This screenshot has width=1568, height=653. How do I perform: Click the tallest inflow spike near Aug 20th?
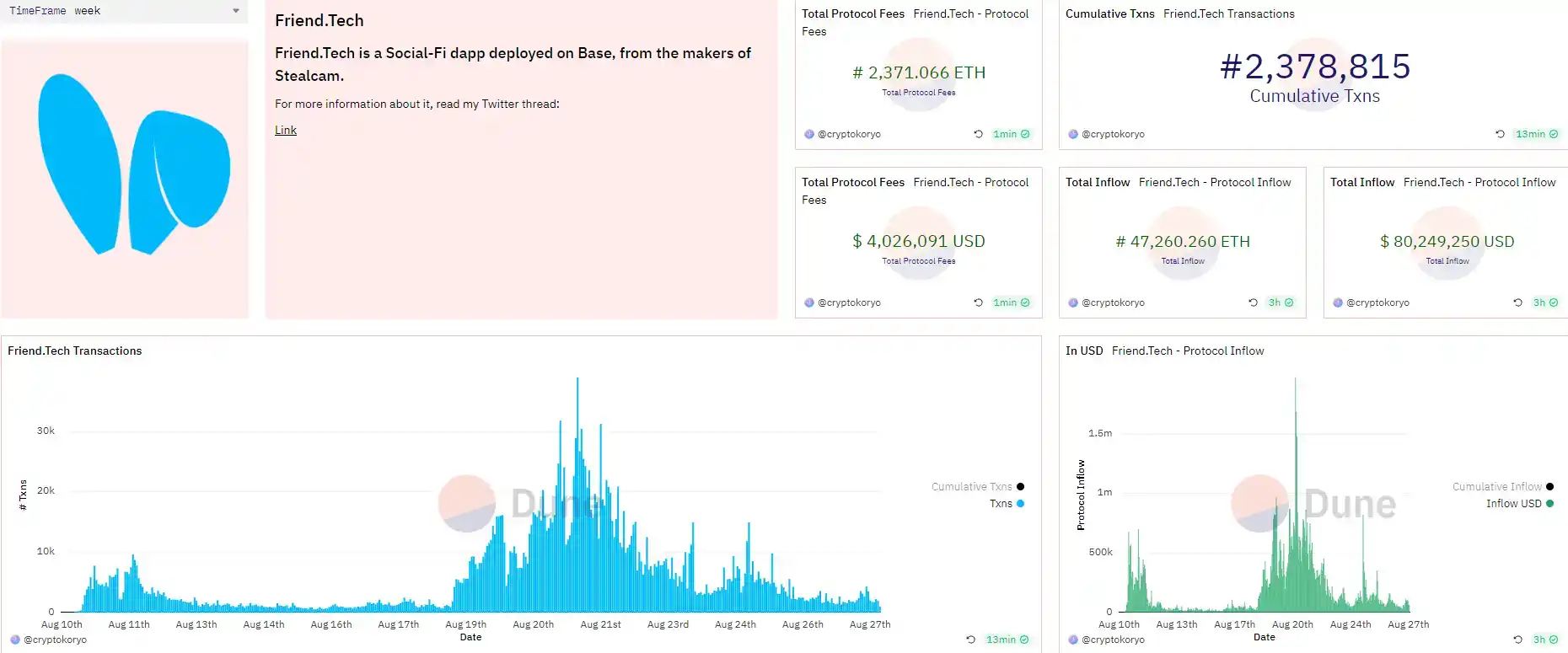[1296, 495]
